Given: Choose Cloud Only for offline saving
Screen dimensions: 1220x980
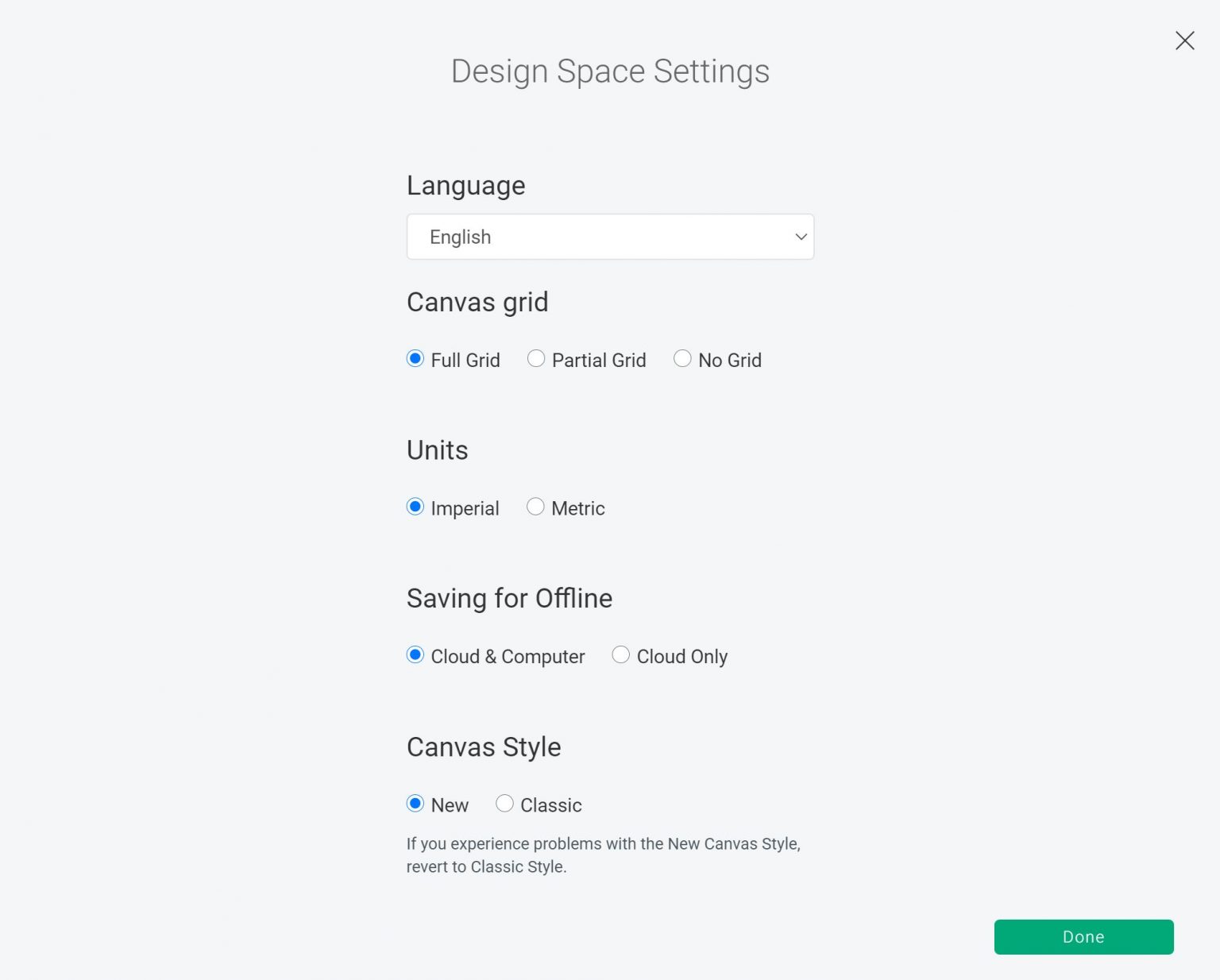Looking at the screenshot, I should pos(620,654).
